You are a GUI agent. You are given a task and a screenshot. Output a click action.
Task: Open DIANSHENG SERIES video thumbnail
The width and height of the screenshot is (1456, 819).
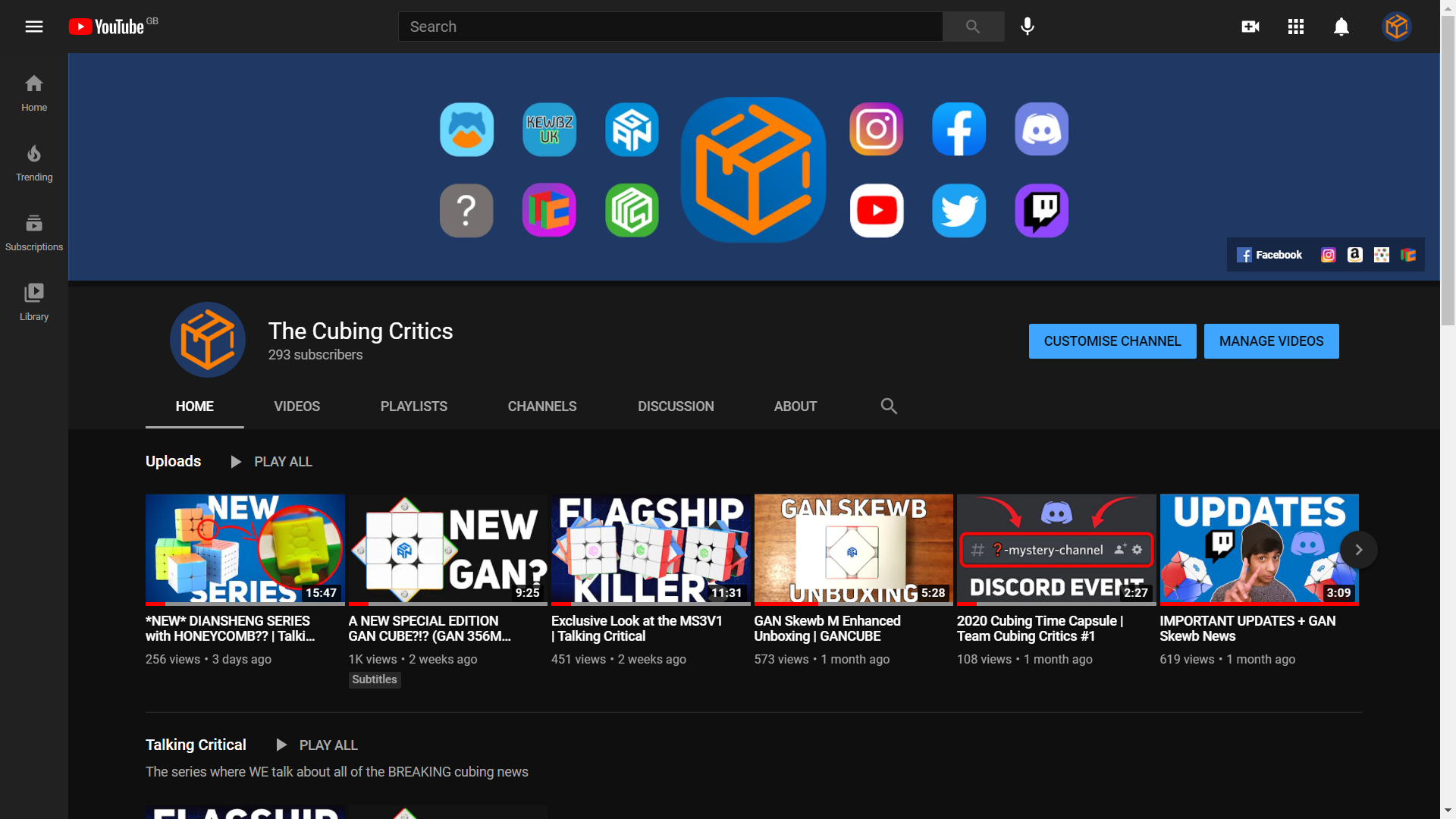click(245, 550)
